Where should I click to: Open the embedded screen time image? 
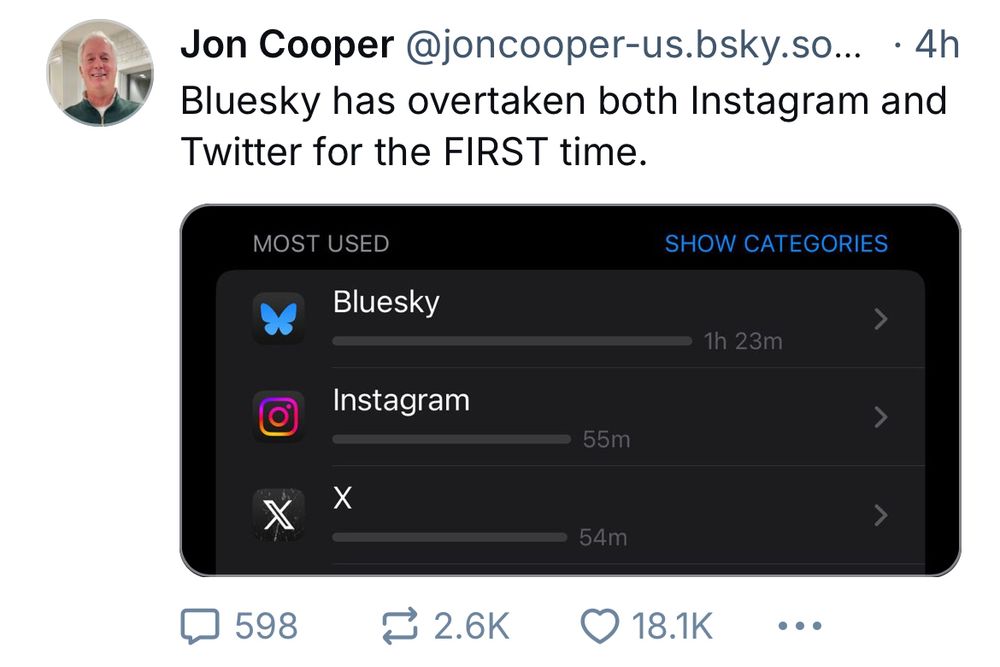(x=570, y=390)
